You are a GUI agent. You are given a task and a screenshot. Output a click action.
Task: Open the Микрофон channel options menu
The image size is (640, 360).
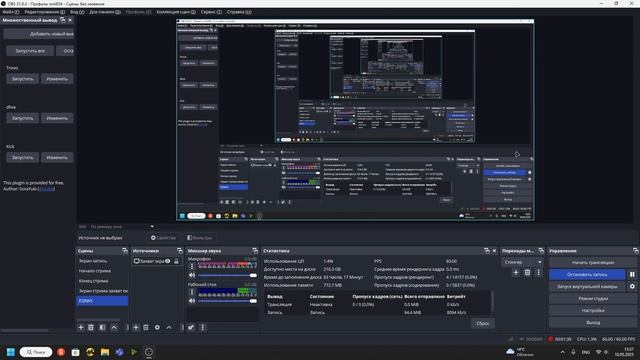192,267
